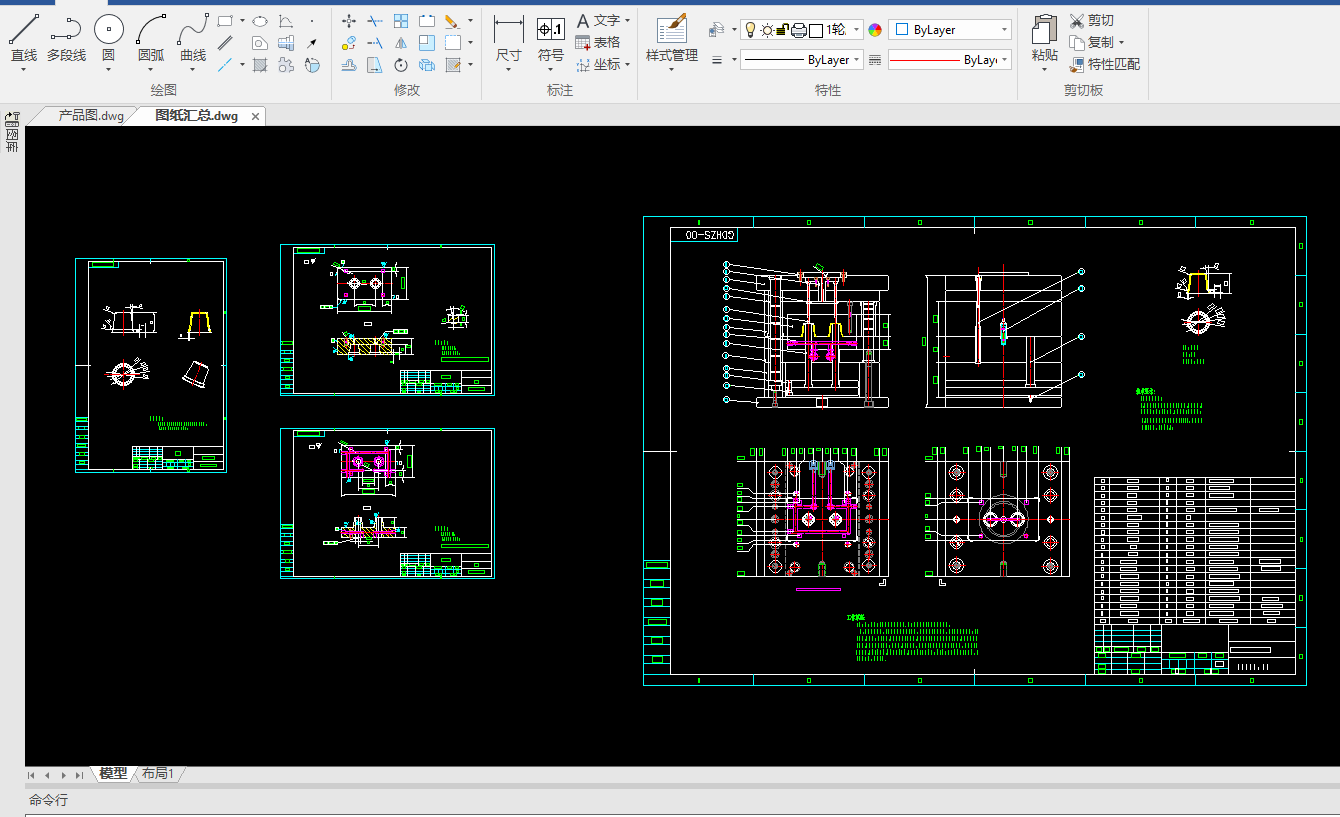Use the Extend tool in 修改 panel

click(375, 42)
